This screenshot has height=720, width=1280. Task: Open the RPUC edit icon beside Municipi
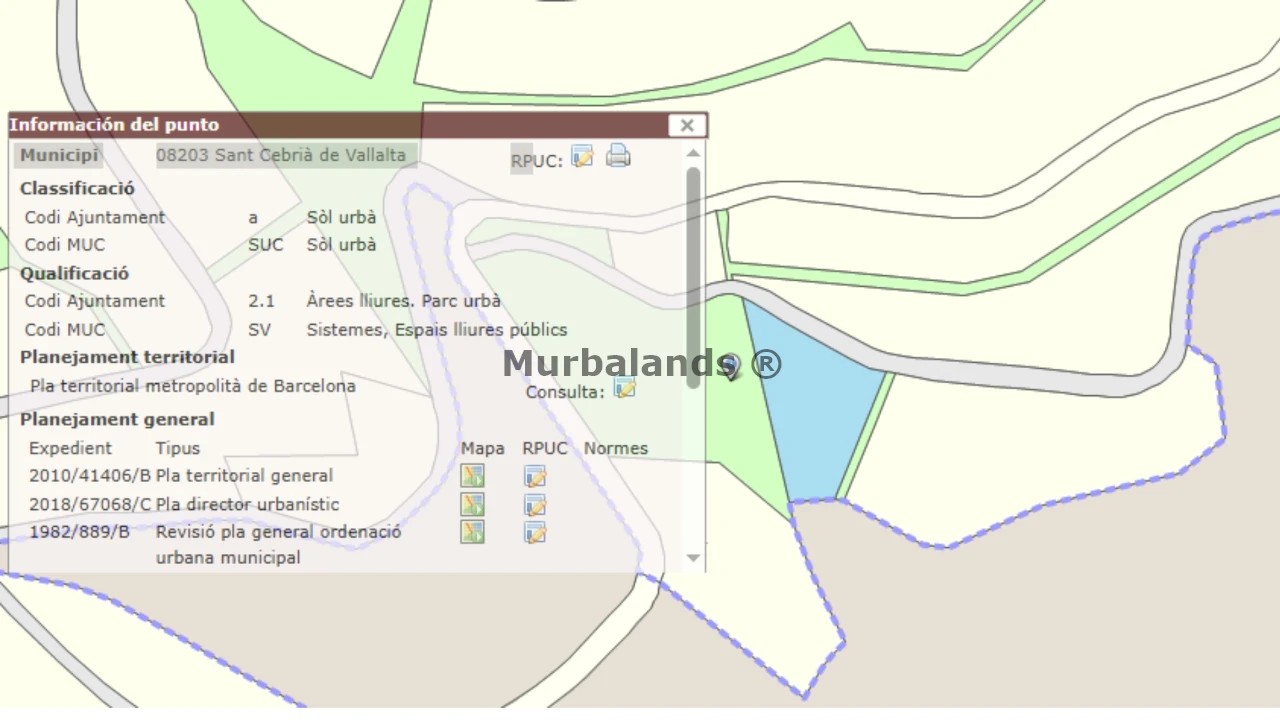click(582, 157)
